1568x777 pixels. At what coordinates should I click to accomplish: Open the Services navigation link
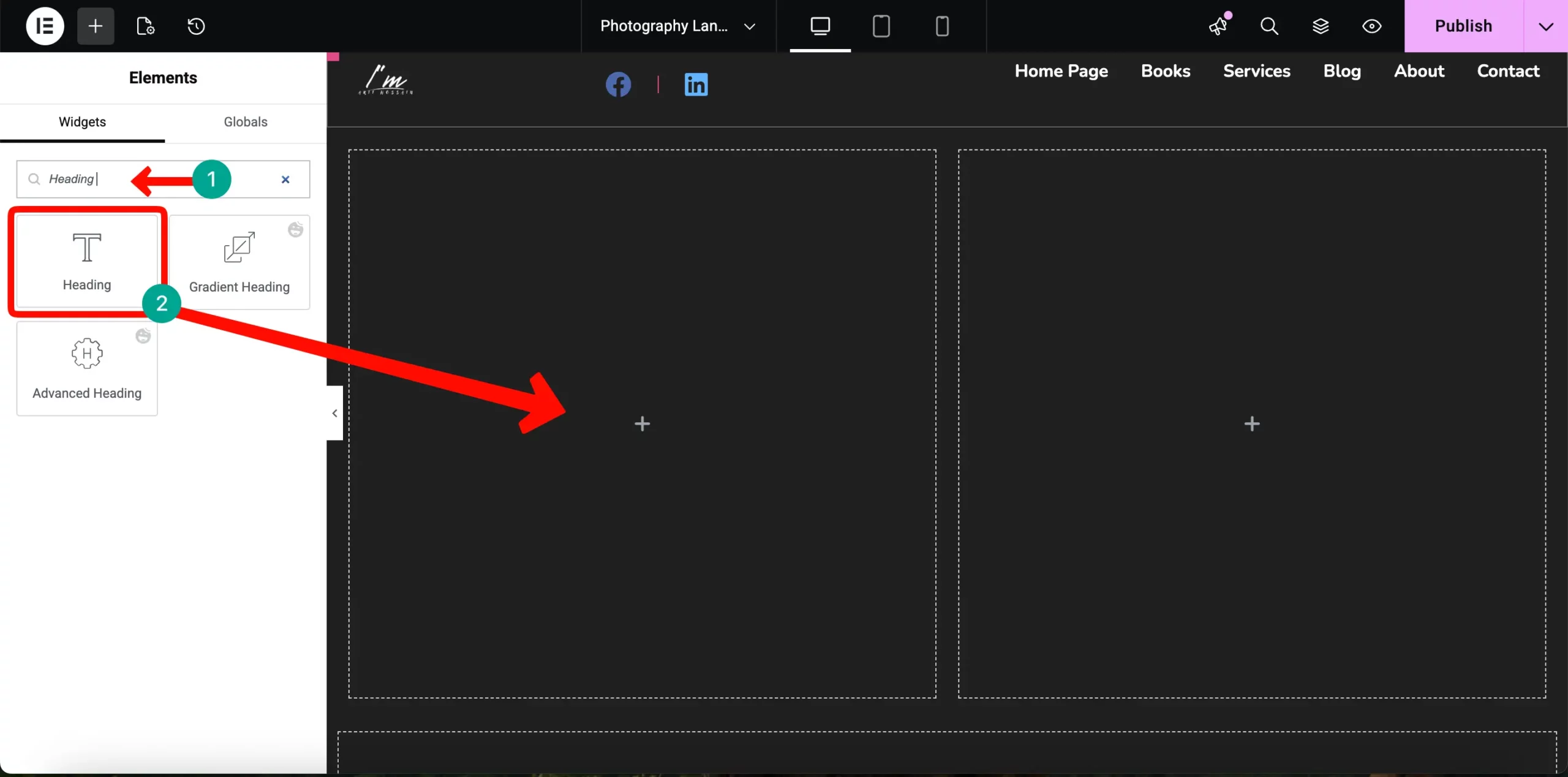pyautogui.click(x=1256, y=71)
